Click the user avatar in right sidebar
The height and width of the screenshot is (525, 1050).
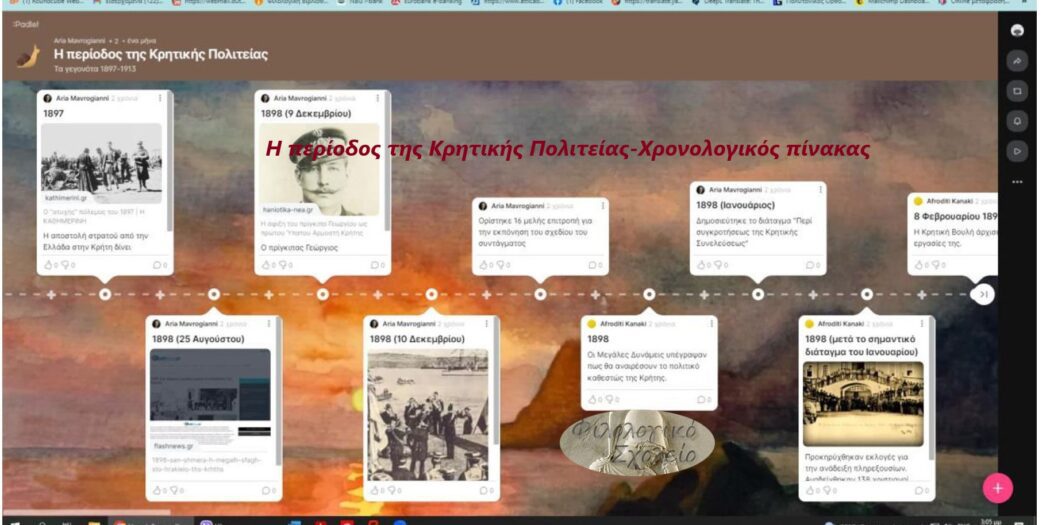(x=1017, y=30)
